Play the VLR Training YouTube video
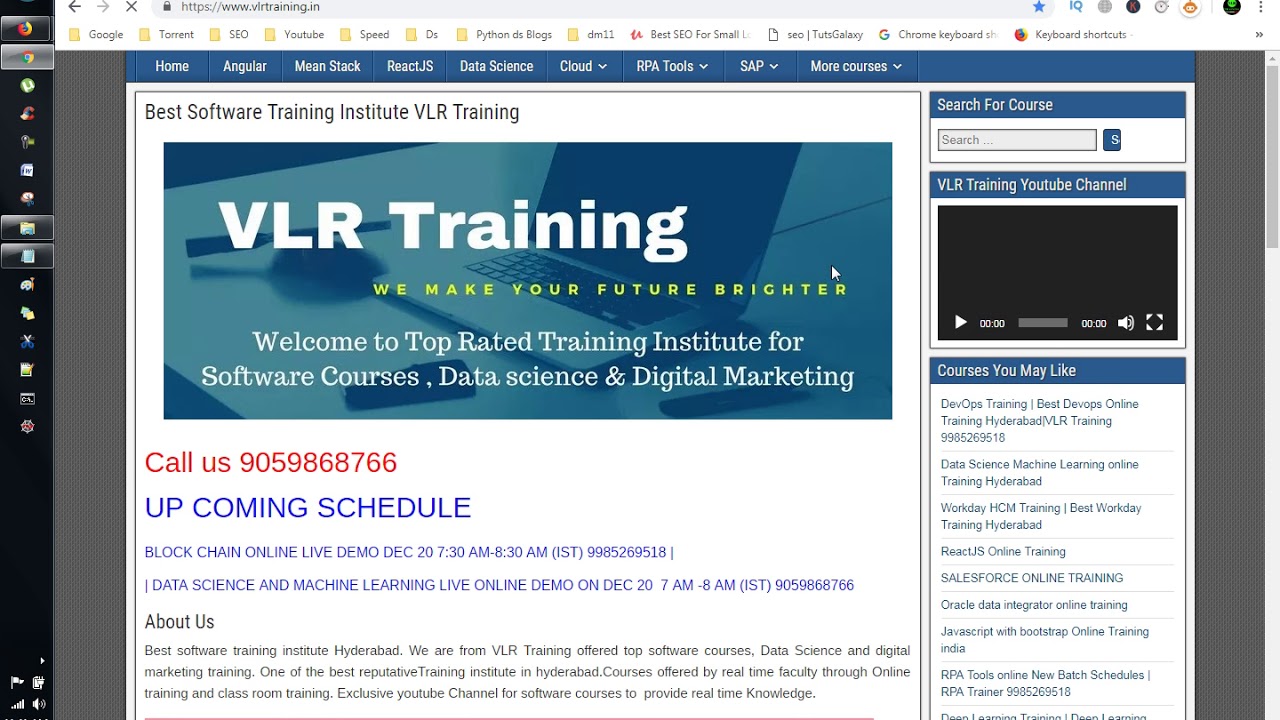The height and width of the screenshot is (720, 1280). (x=960, y=323)
